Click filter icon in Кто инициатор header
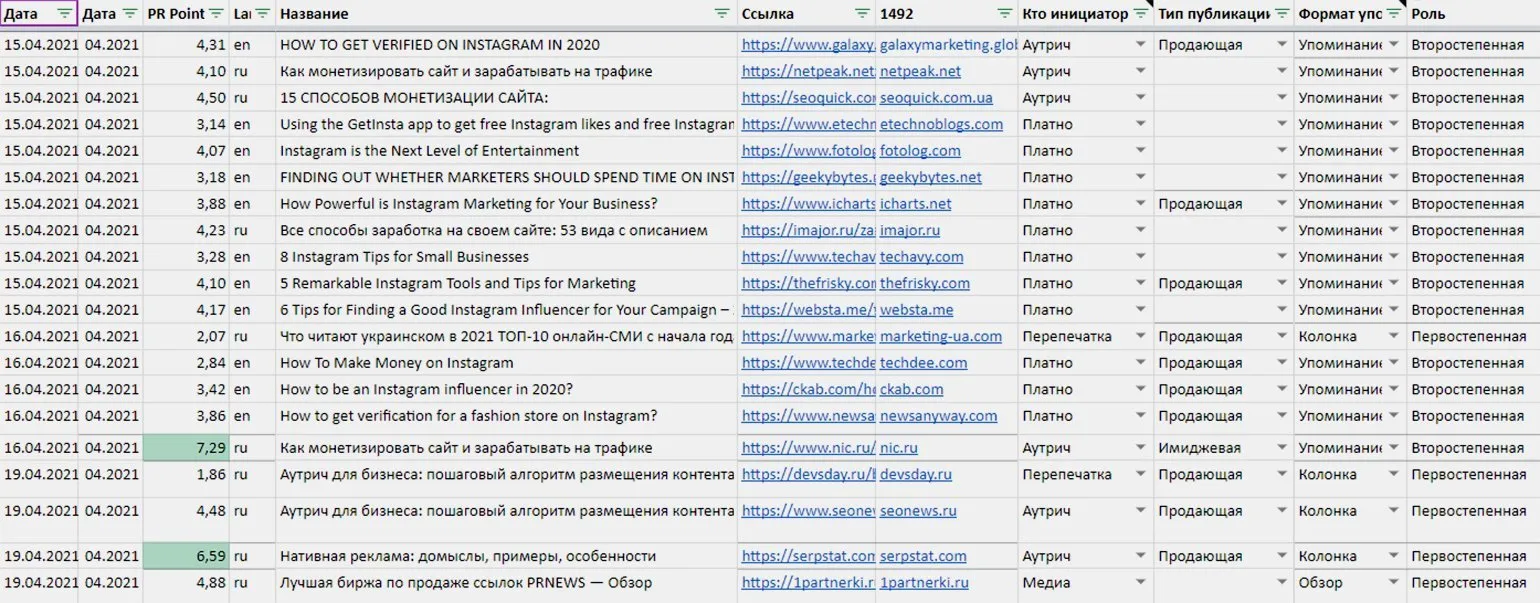1540x603 pixels. point(1141,14)
